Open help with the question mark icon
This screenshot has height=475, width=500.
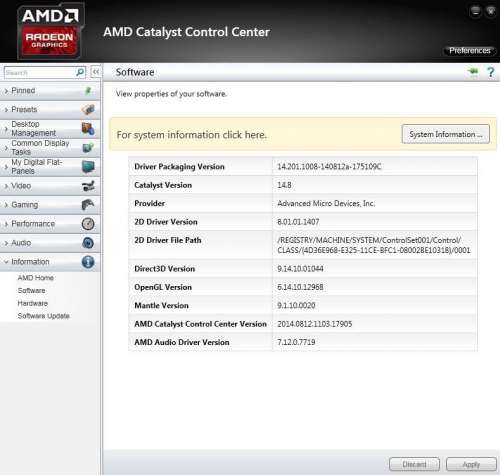[491, 72]
